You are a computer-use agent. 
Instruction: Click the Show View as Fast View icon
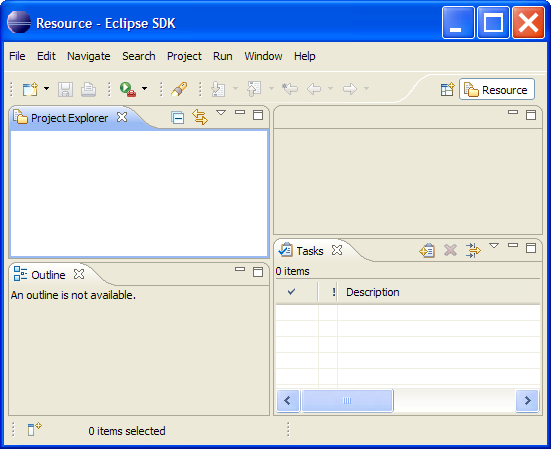click(x=34, y=429)
